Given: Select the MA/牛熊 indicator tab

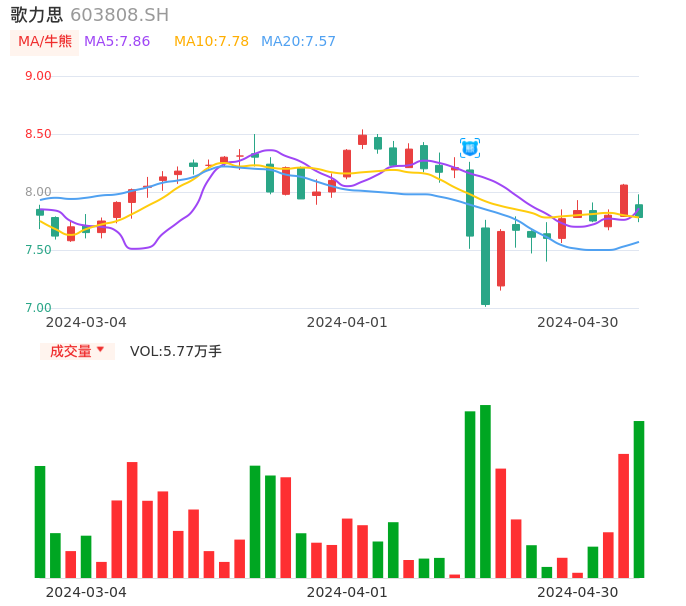Looking at the screenshot, I should (45, 42).
